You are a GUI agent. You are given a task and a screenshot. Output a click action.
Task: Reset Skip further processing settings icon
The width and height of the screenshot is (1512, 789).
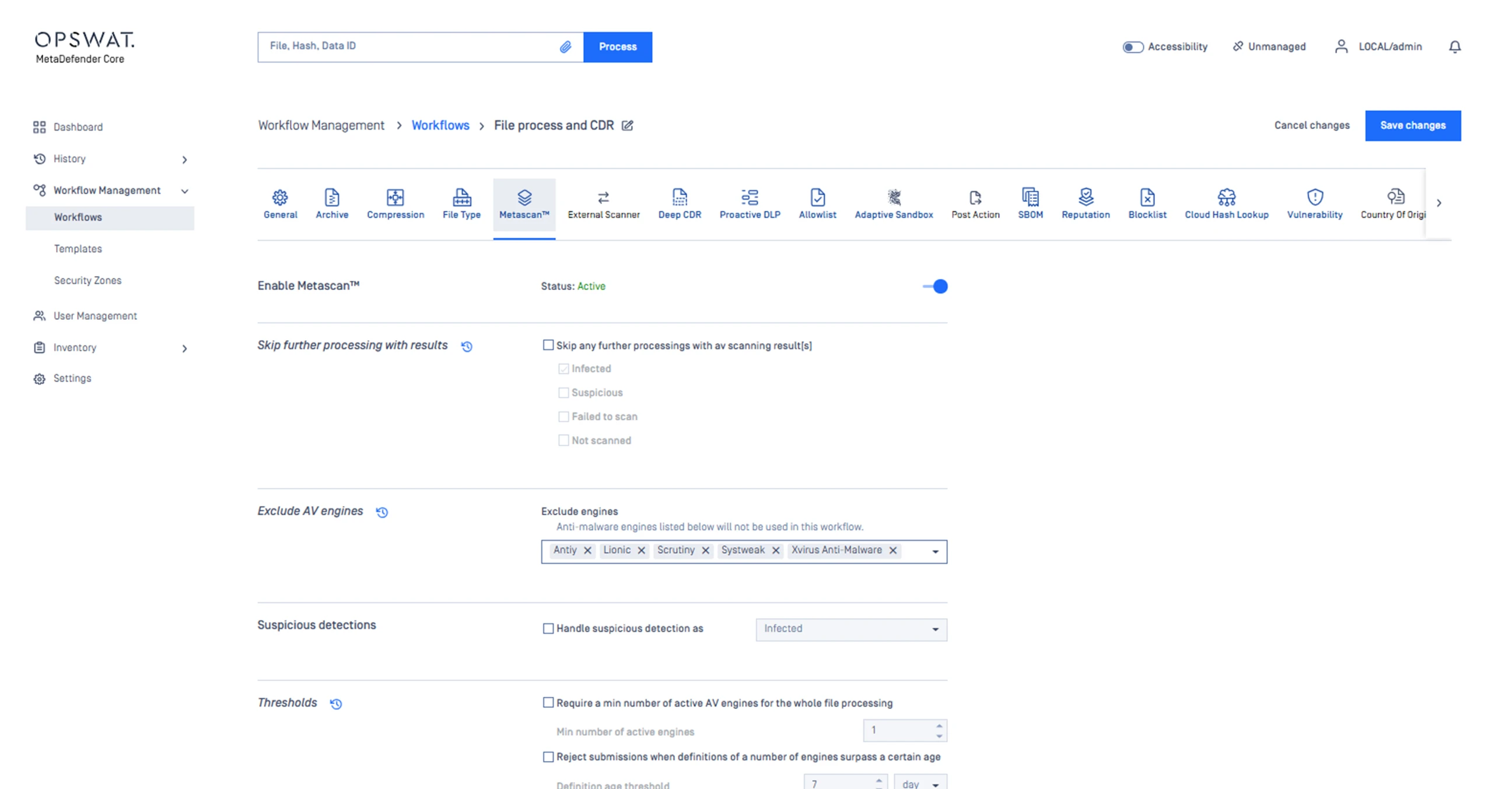point(467,347)
